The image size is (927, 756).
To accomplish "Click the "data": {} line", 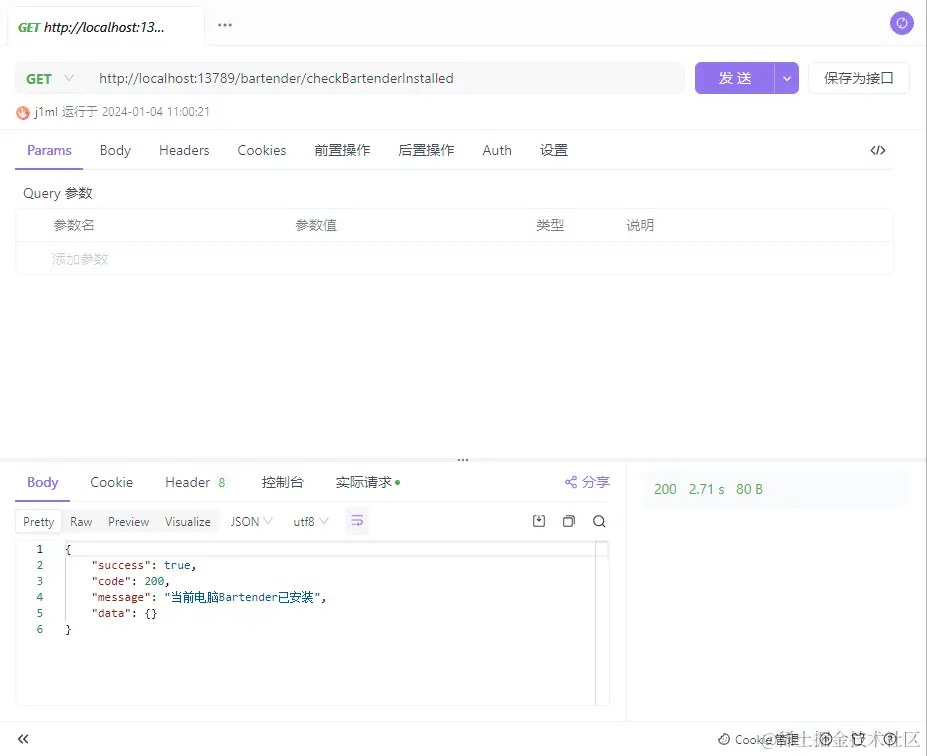I will (124, 613).
